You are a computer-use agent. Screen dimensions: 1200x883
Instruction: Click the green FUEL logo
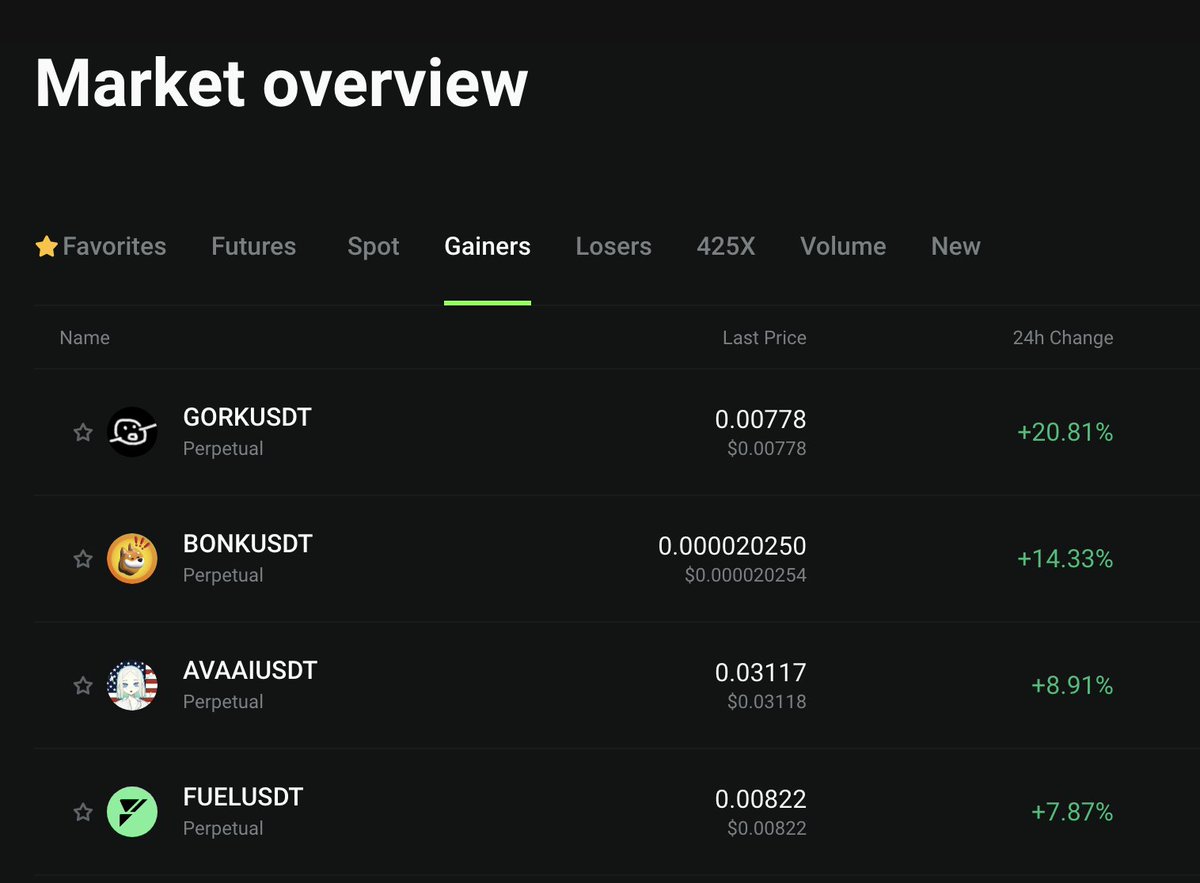(132, 812)
